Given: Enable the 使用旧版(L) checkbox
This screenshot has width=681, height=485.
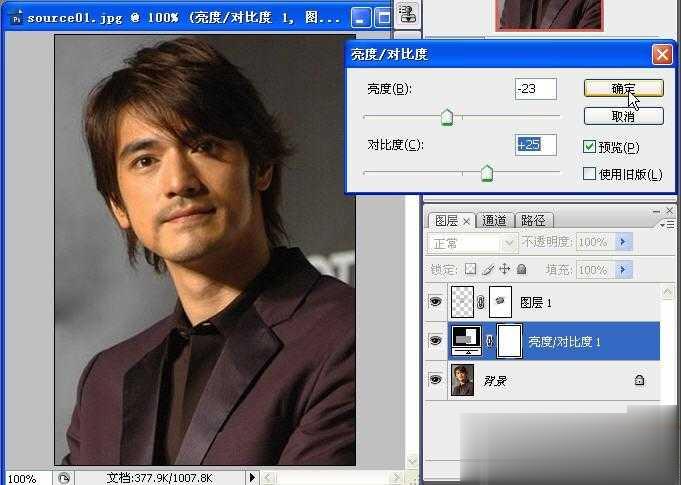Looking at the screenshot, I should click(x=589, y=174).
